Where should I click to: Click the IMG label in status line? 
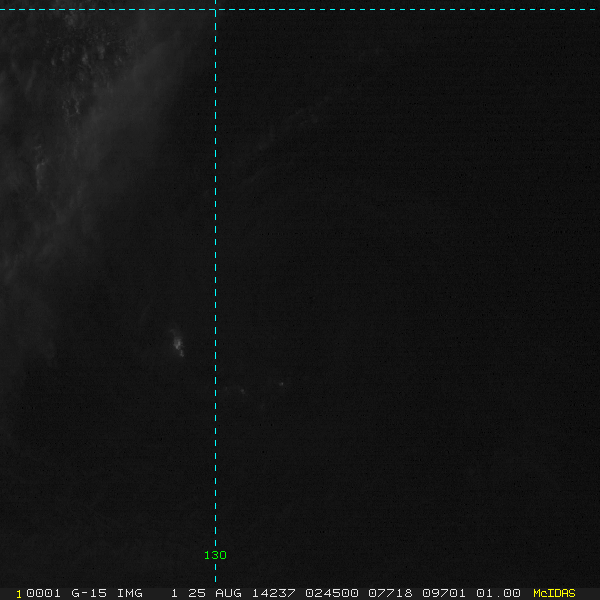[x=130, y=593]
